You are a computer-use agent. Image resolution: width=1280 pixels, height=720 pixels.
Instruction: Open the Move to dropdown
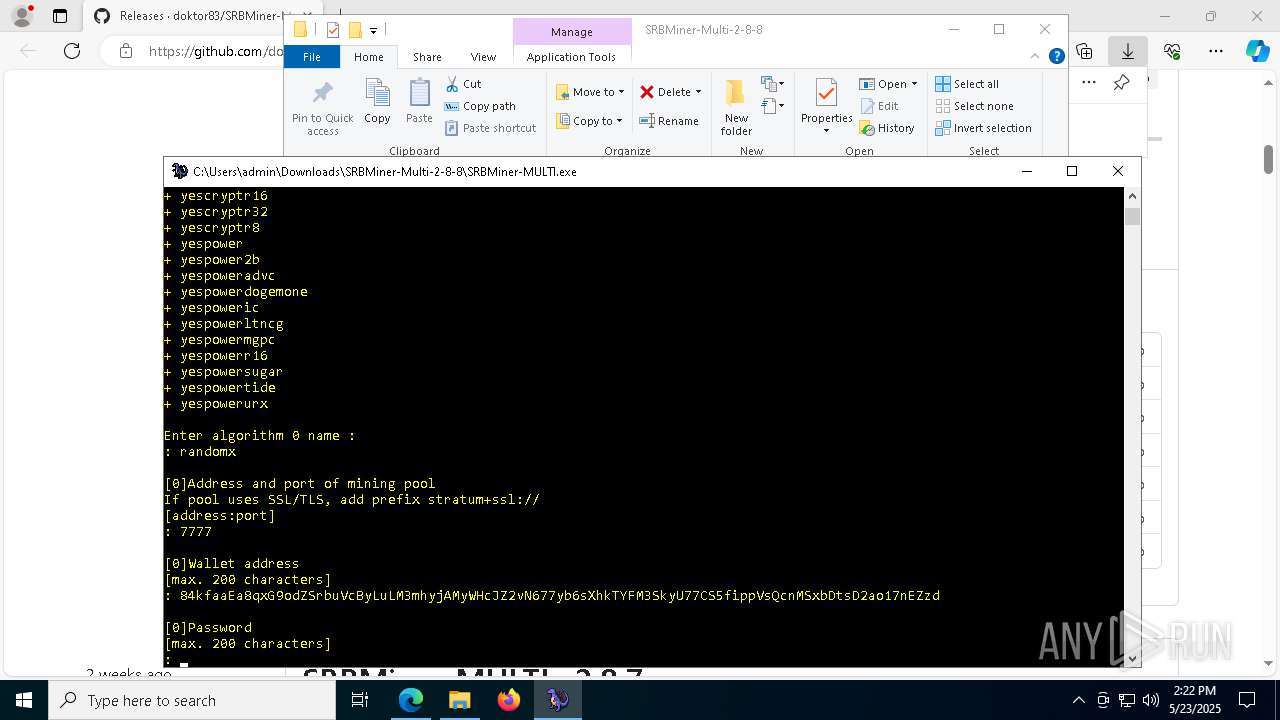[x=590, y=92]
